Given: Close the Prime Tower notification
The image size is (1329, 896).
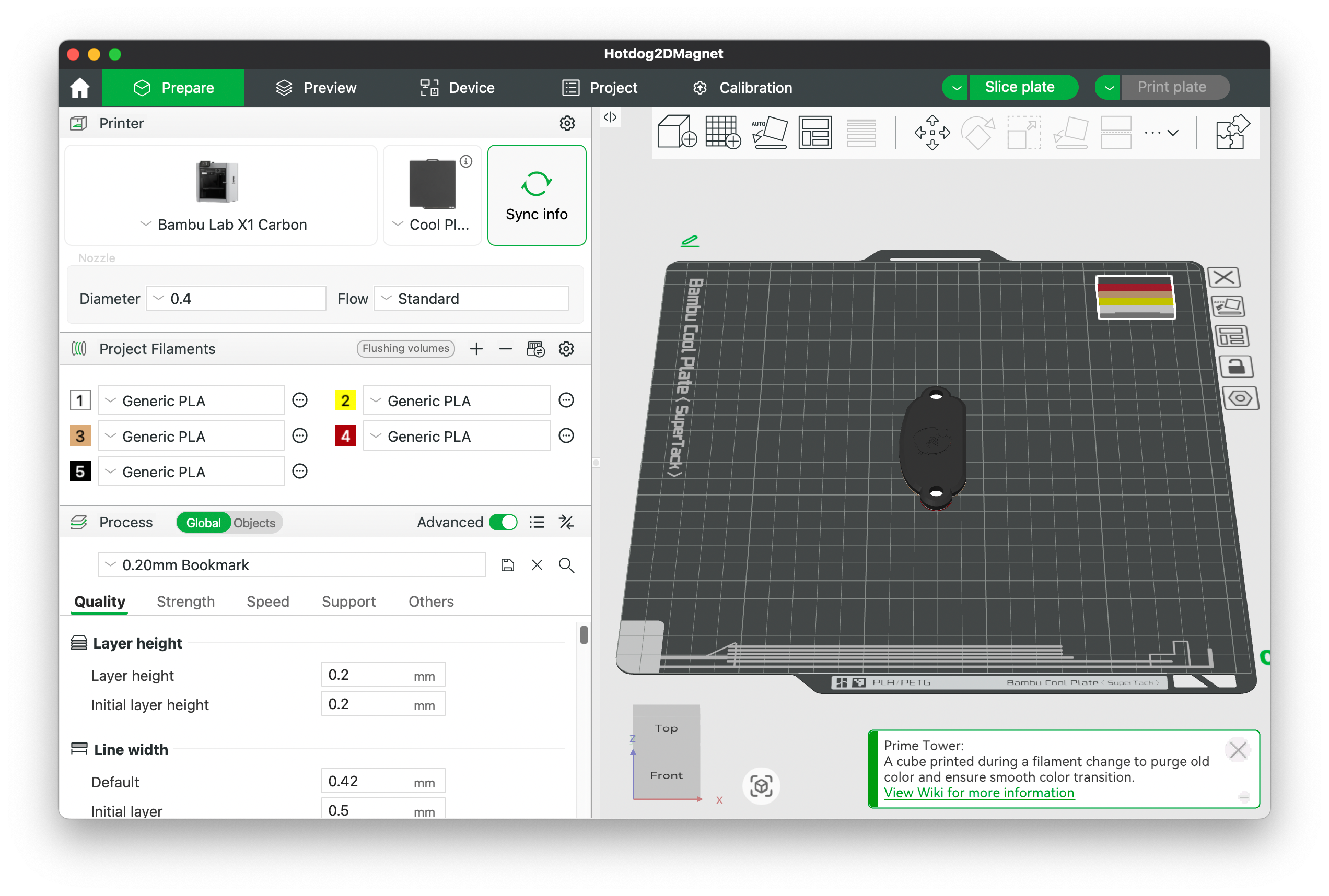Looking at the screenshot, I should point(1238,750).
